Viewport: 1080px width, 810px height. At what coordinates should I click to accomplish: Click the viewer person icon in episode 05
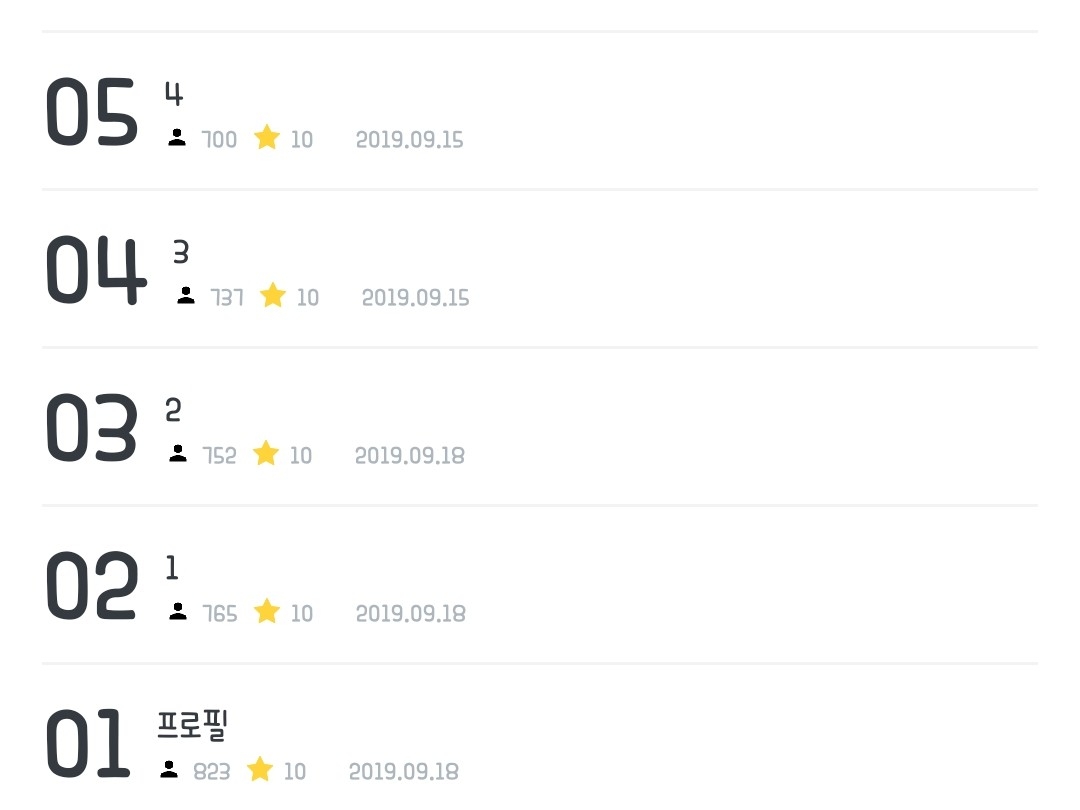(177, 138)
